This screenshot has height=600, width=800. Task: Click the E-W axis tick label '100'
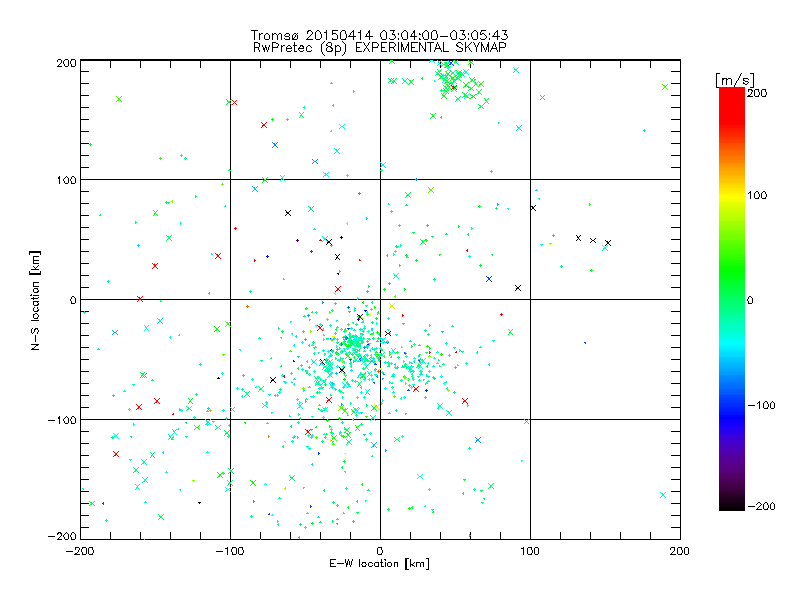(530, 551)
